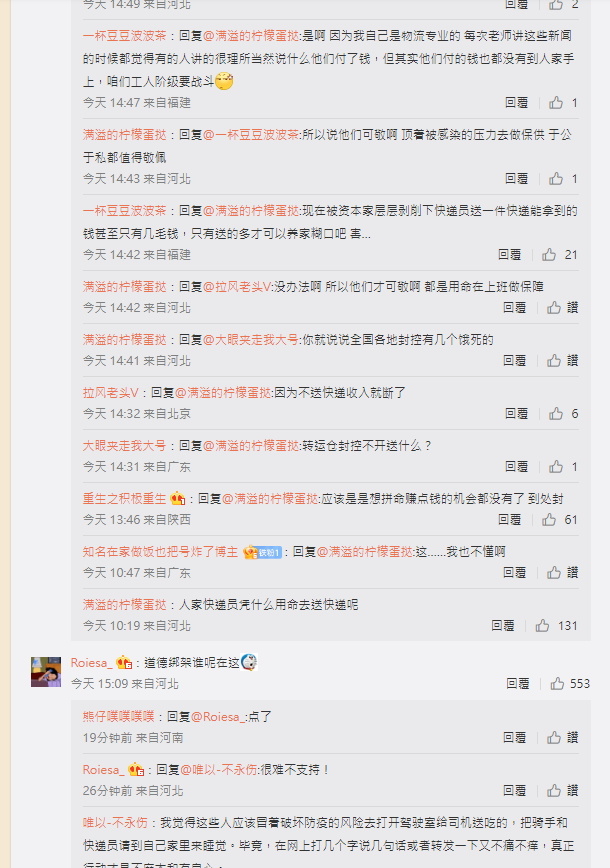
Task: Click the badge icon next to Roiesa_ username
Action: click(123, 662)
